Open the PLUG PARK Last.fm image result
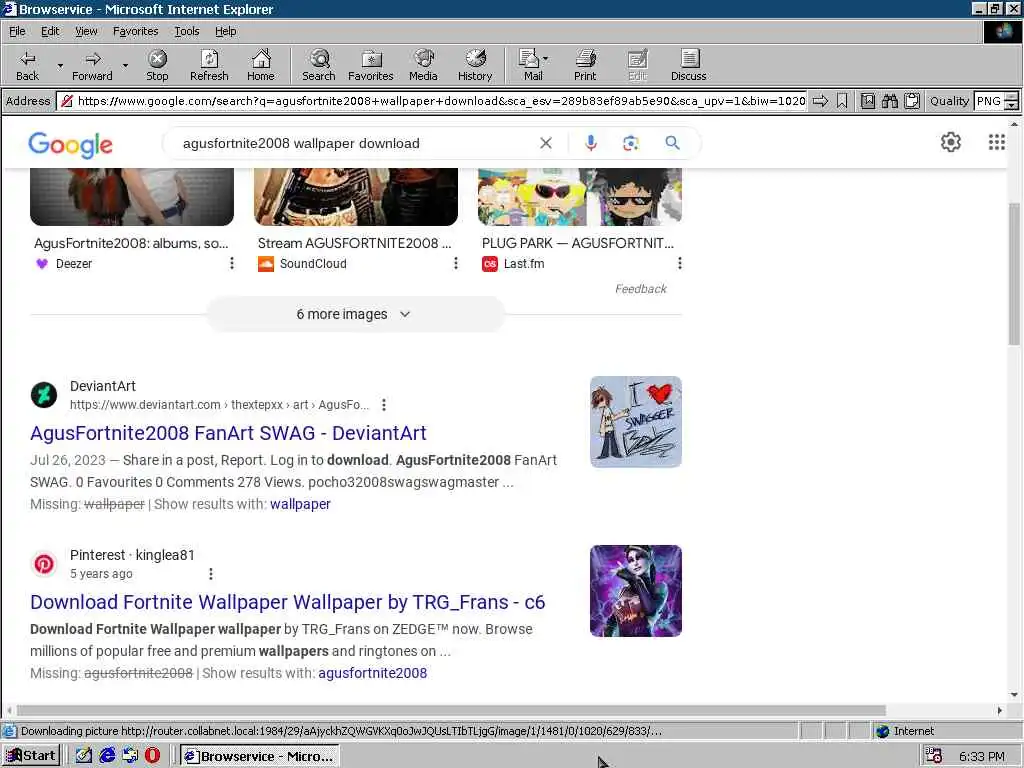Image resolution: width=1024 pixels, height=768 pixels. [x=578, y=243]
